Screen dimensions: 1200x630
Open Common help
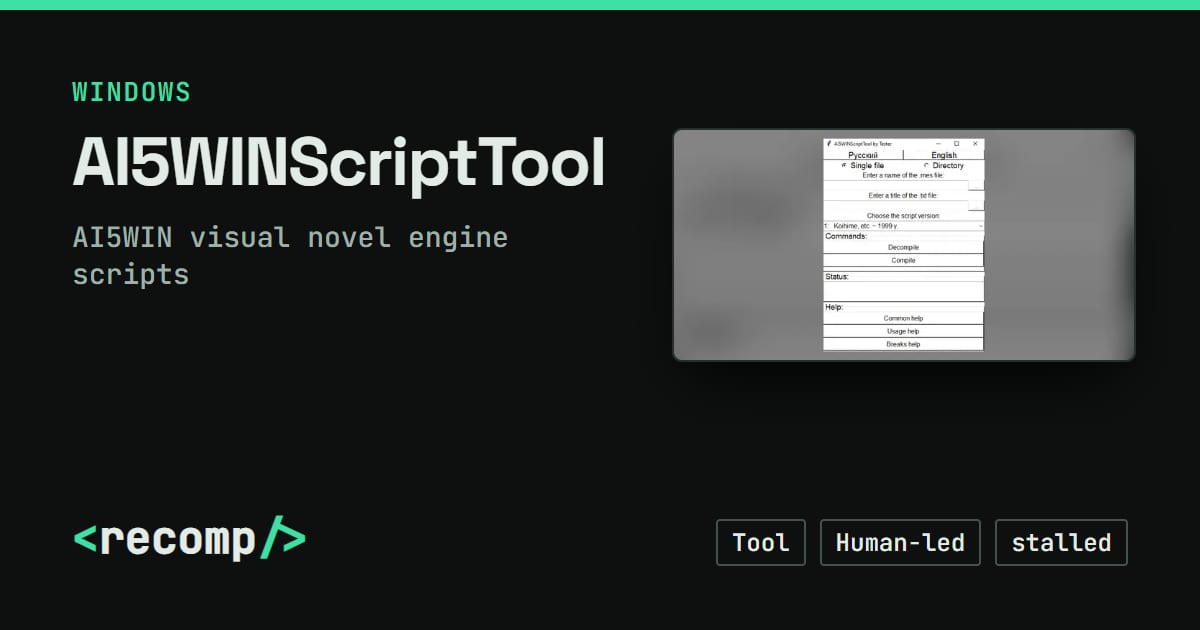coord(904,318)
